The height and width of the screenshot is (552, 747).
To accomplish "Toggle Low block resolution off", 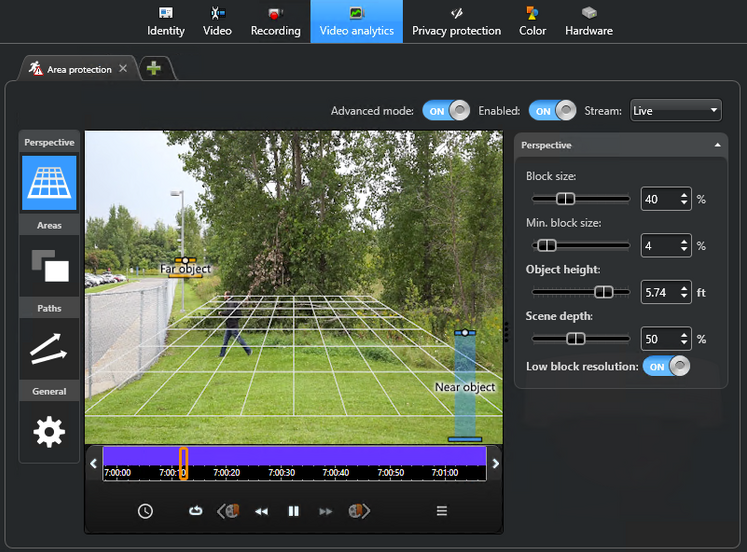I will tap(667, 366).
